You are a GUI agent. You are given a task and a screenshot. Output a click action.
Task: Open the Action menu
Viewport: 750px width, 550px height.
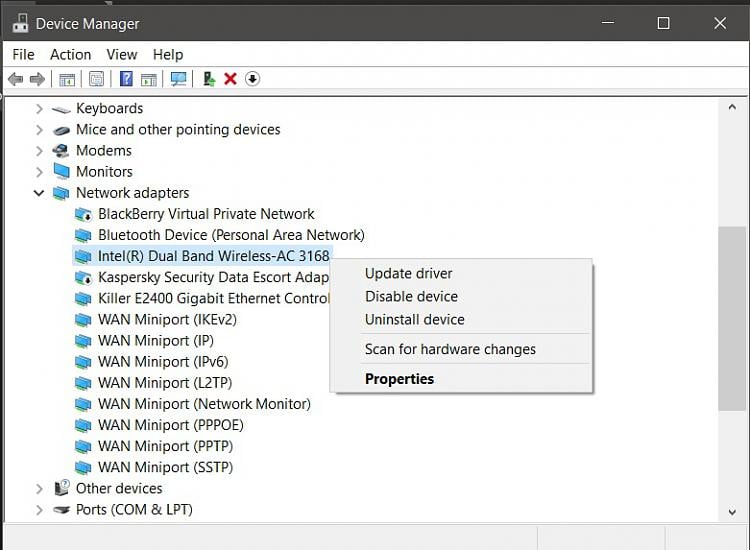pos(70,54)
